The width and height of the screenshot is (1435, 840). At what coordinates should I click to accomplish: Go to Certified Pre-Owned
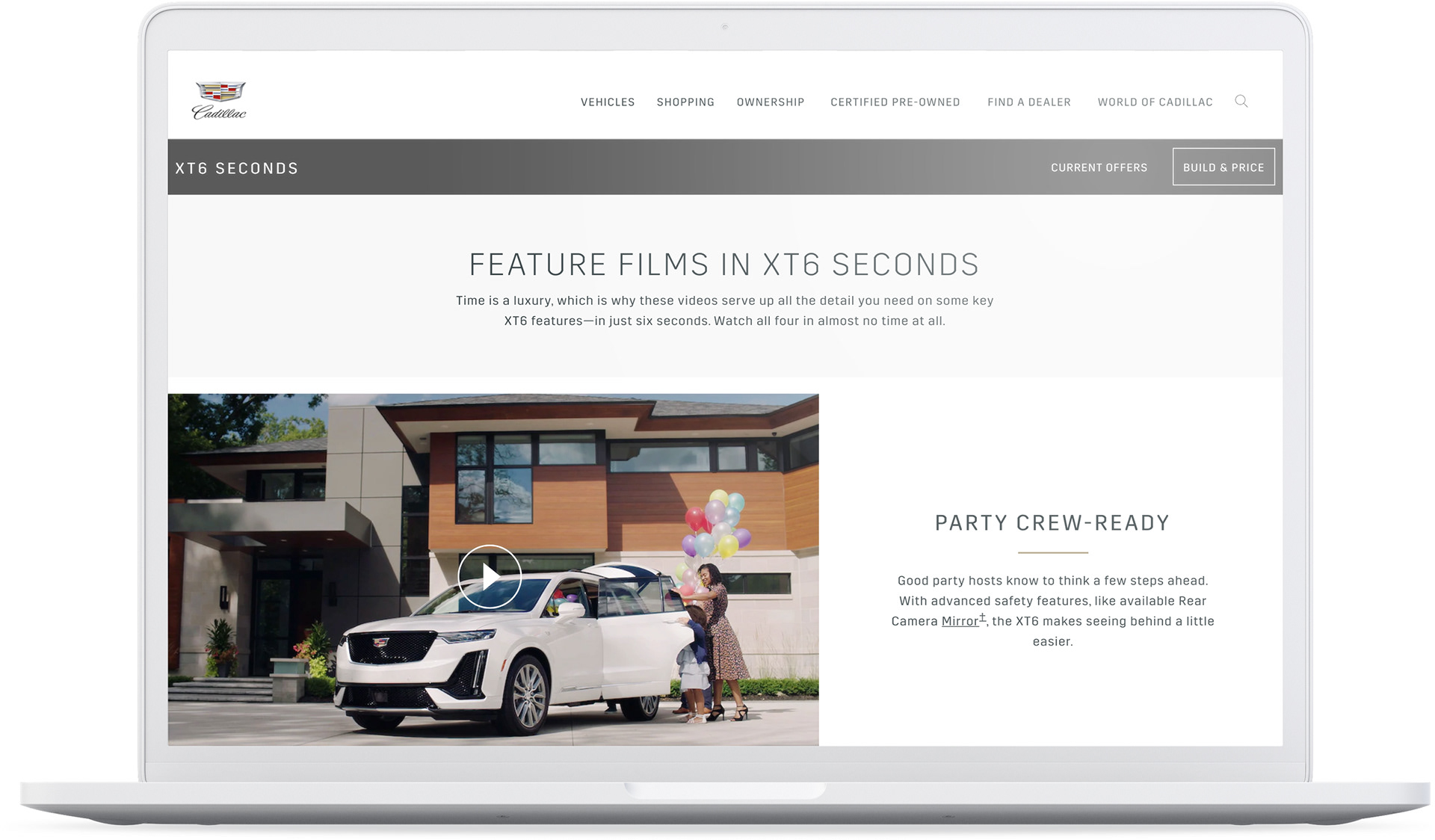[x=895, y=102]
